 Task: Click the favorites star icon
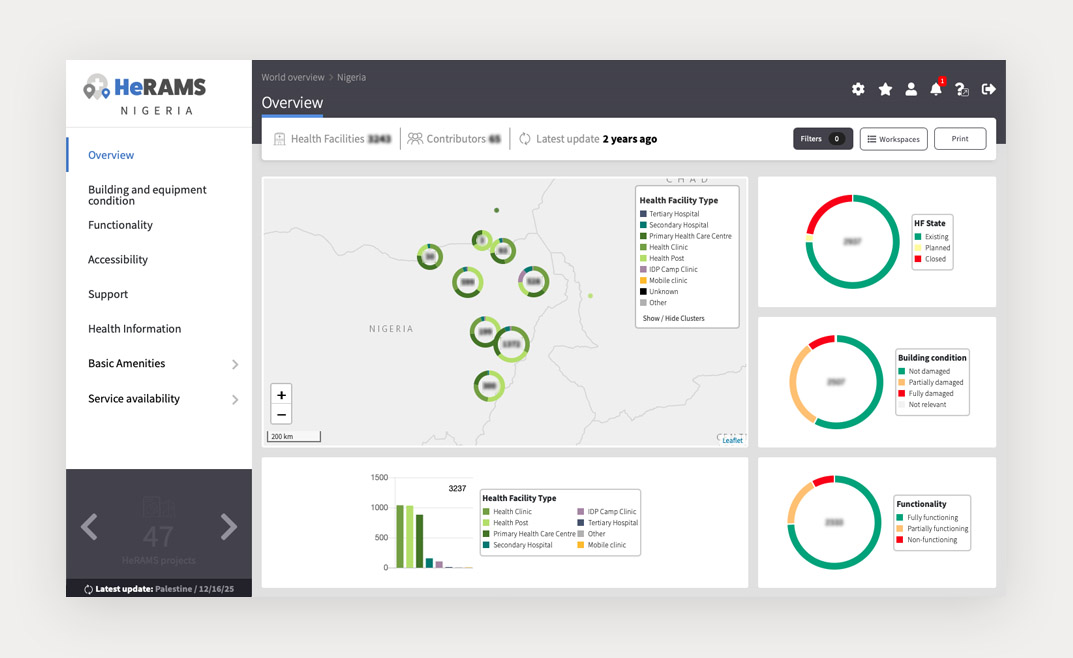click(x=885, y=89)
